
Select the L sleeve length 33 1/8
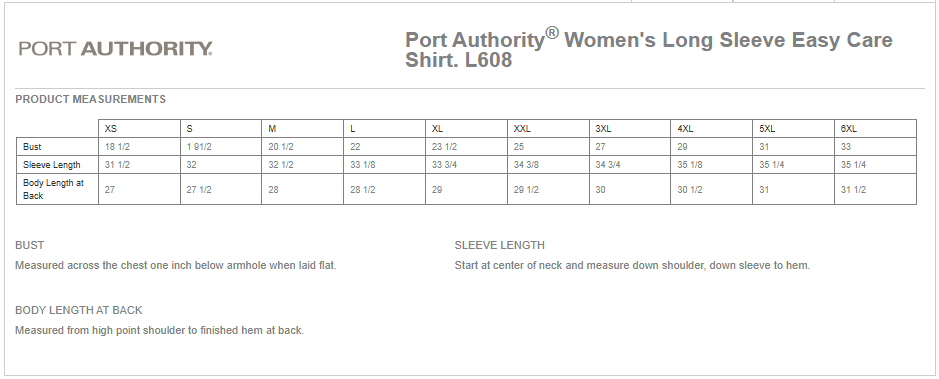pos(363,165)
